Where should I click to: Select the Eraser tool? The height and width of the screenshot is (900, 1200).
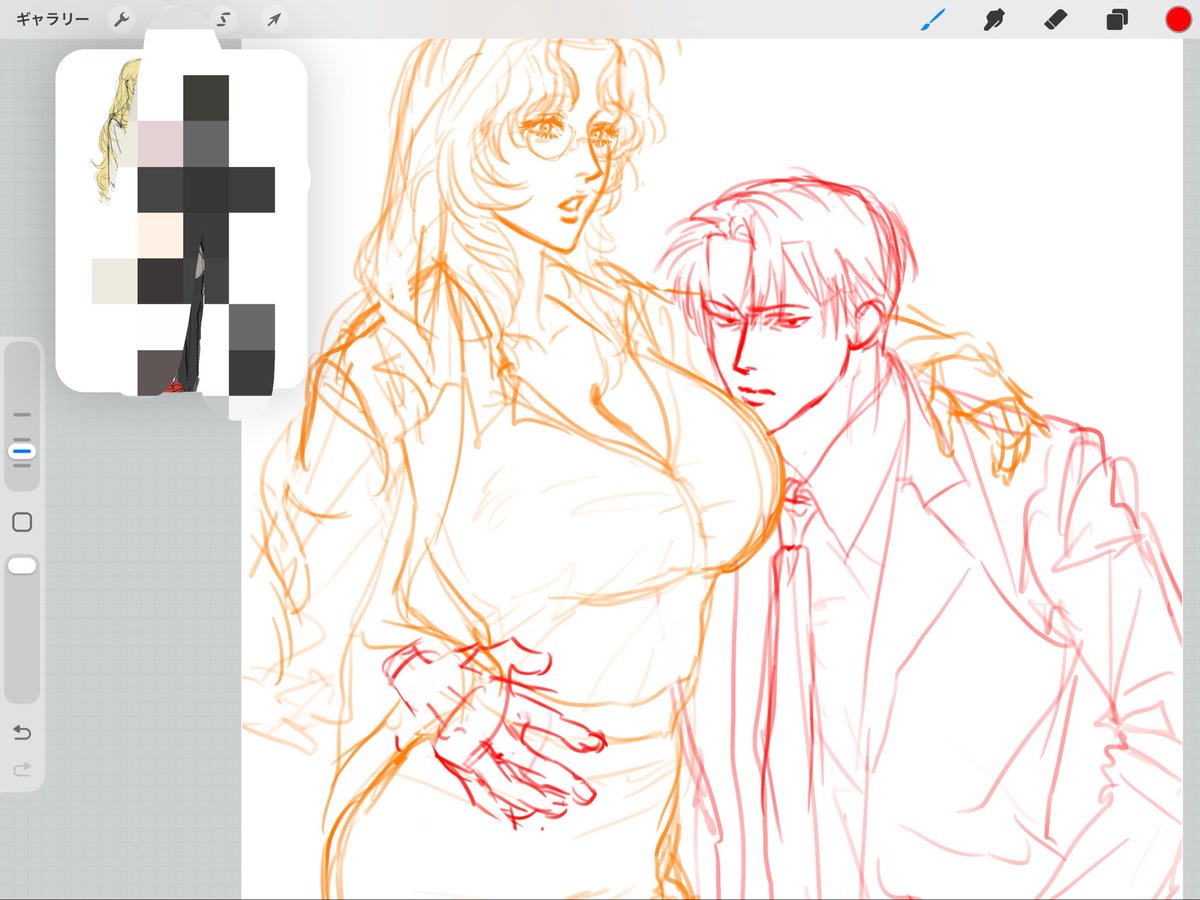[1055, 20]
